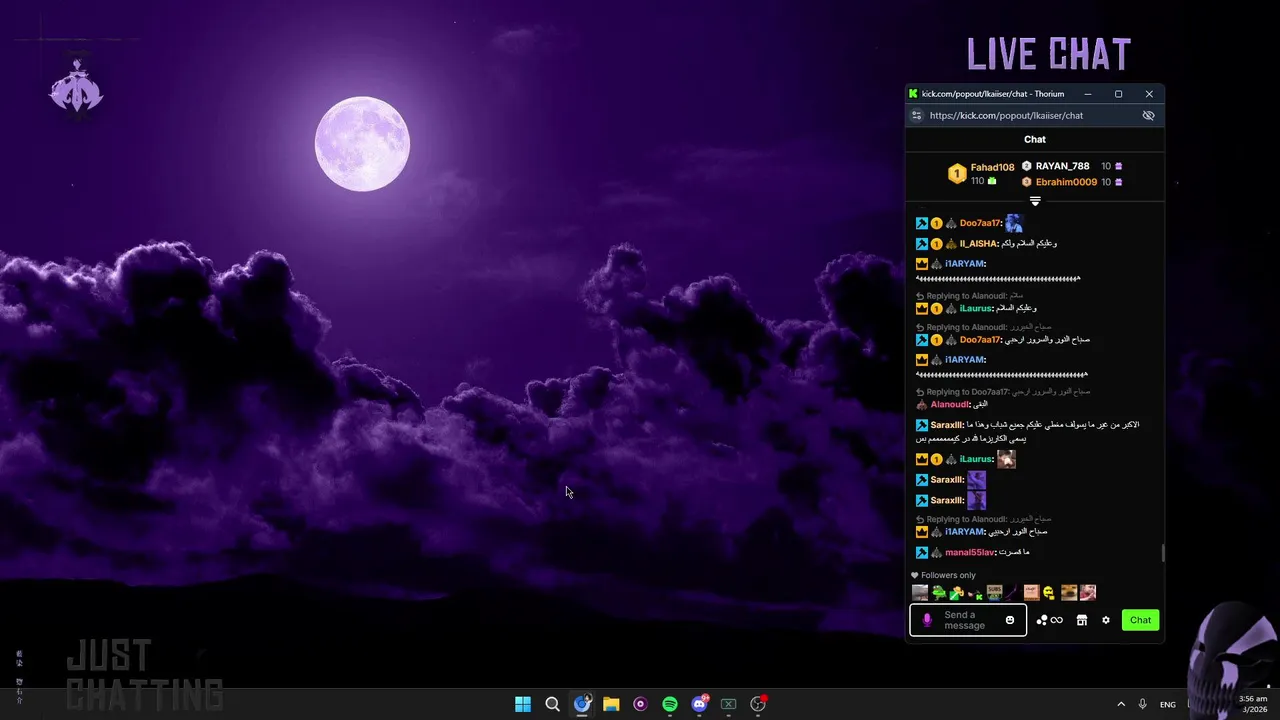Open the clock showing 3:56 am

[x=1254, y=704]
